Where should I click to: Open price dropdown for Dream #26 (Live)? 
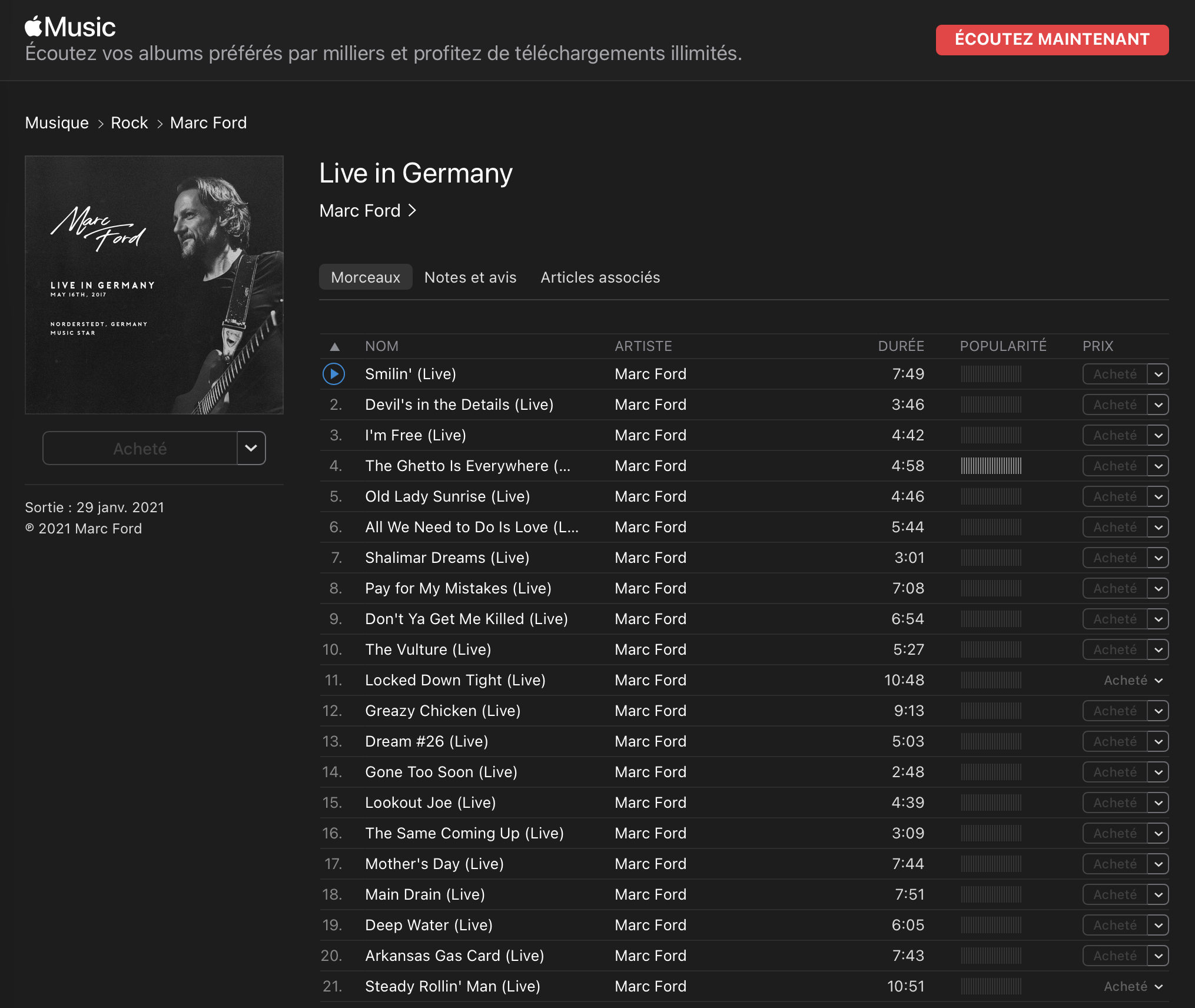tap(1158, 741)
